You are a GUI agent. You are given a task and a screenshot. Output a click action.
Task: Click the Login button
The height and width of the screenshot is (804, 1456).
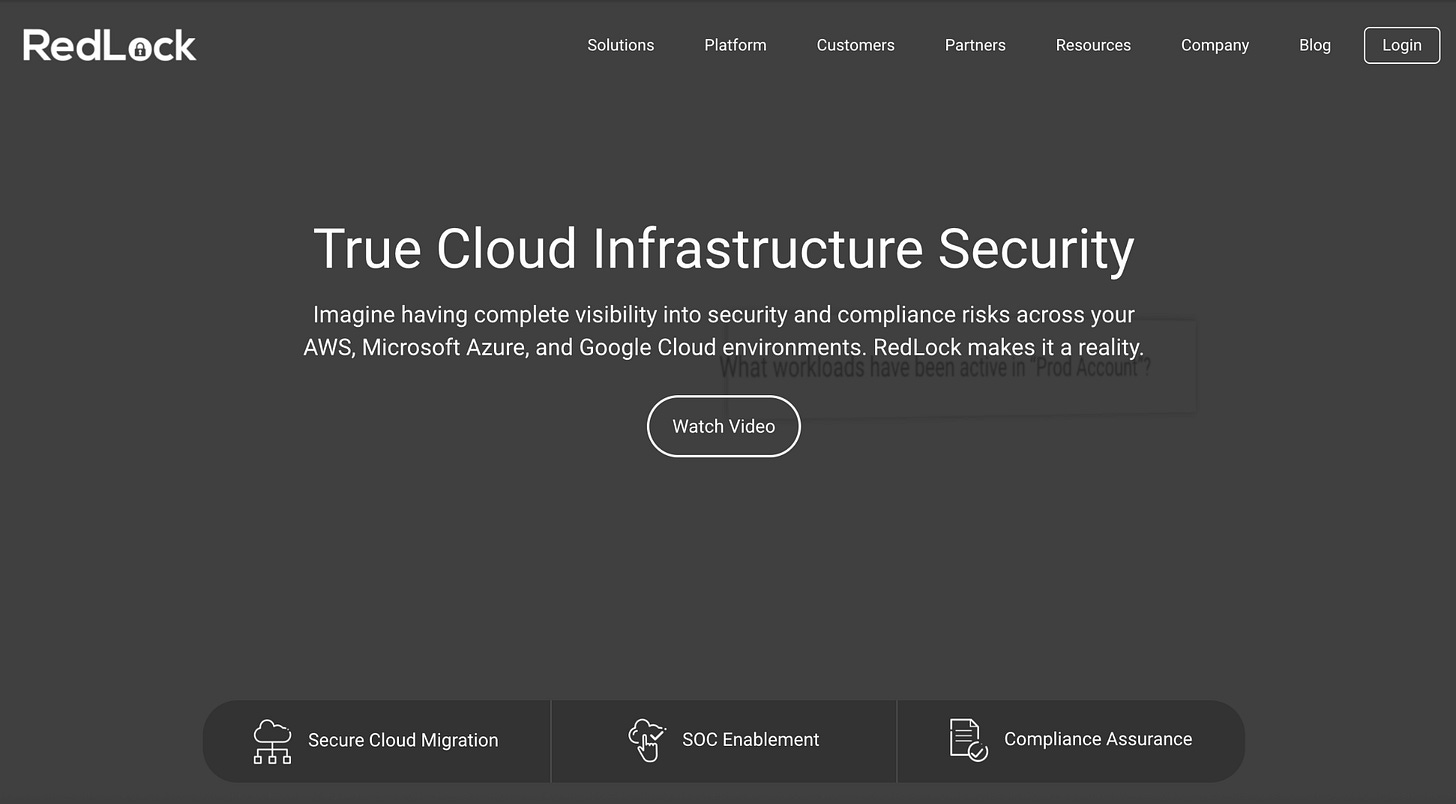pyautogui.click(x=1402, y=45)
